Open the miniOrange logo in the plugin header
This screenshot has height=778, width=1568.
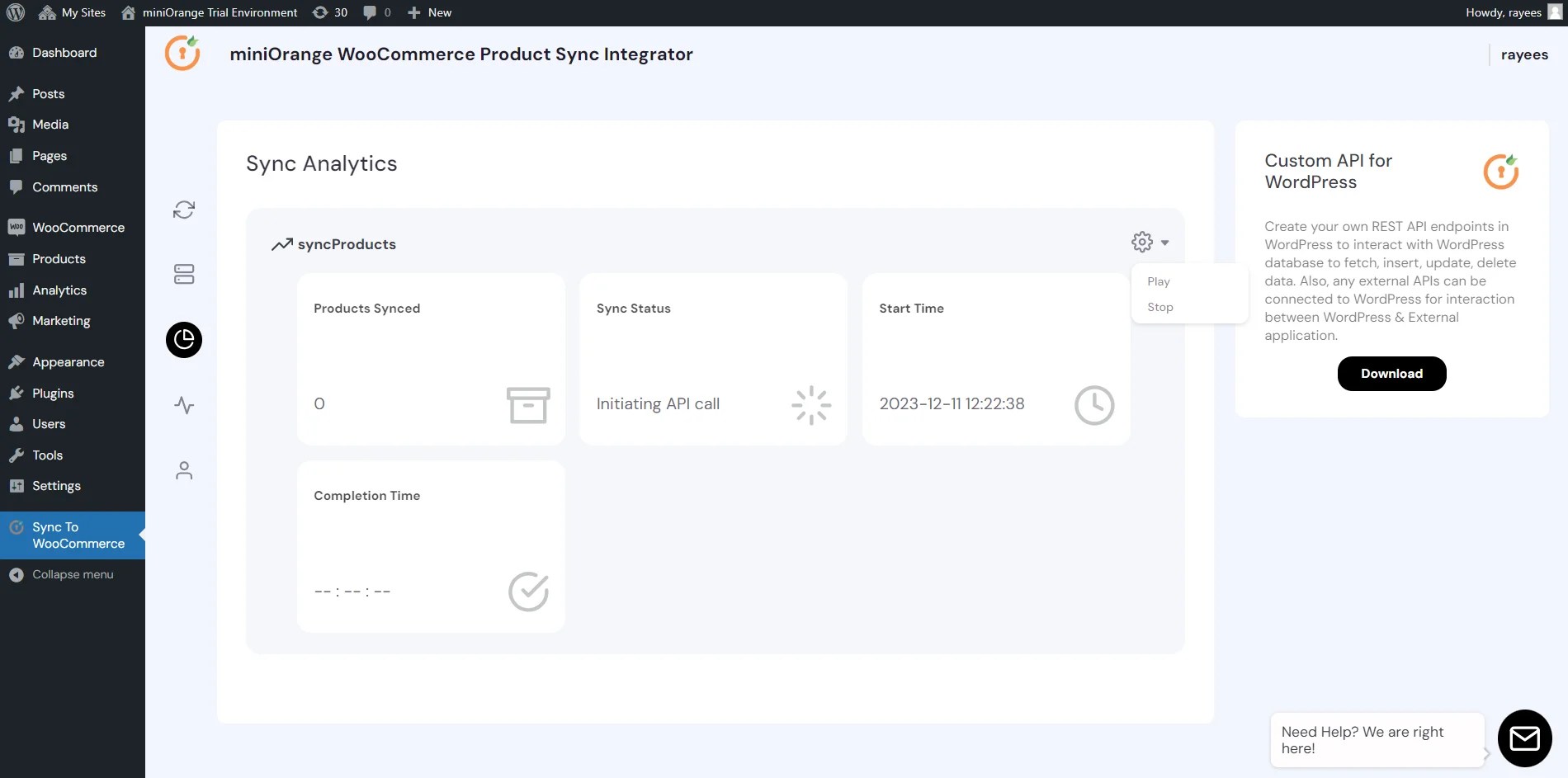click(x=182, y=53)
